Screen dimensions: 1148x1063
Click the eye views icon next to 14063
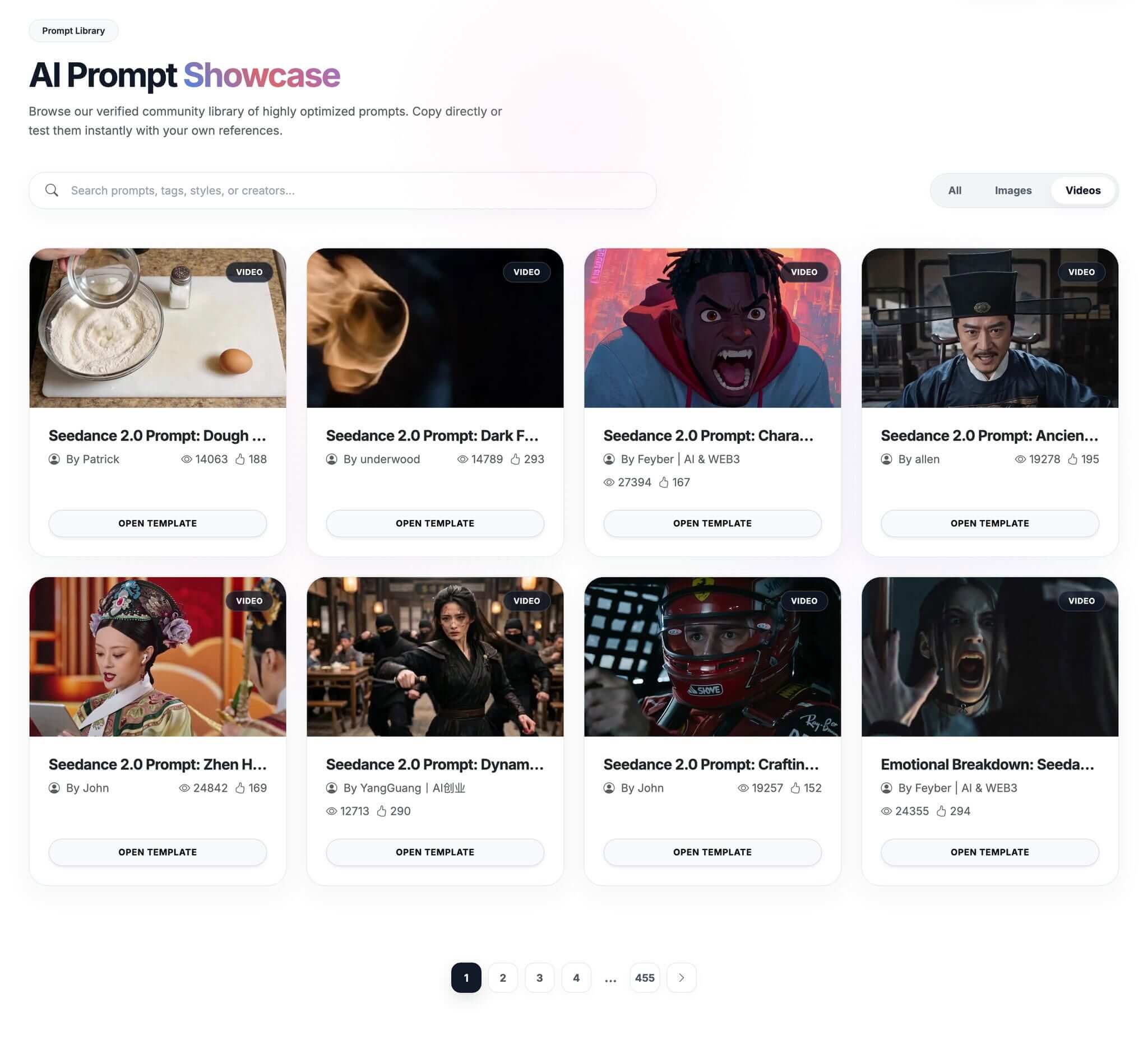click(187, 459)
